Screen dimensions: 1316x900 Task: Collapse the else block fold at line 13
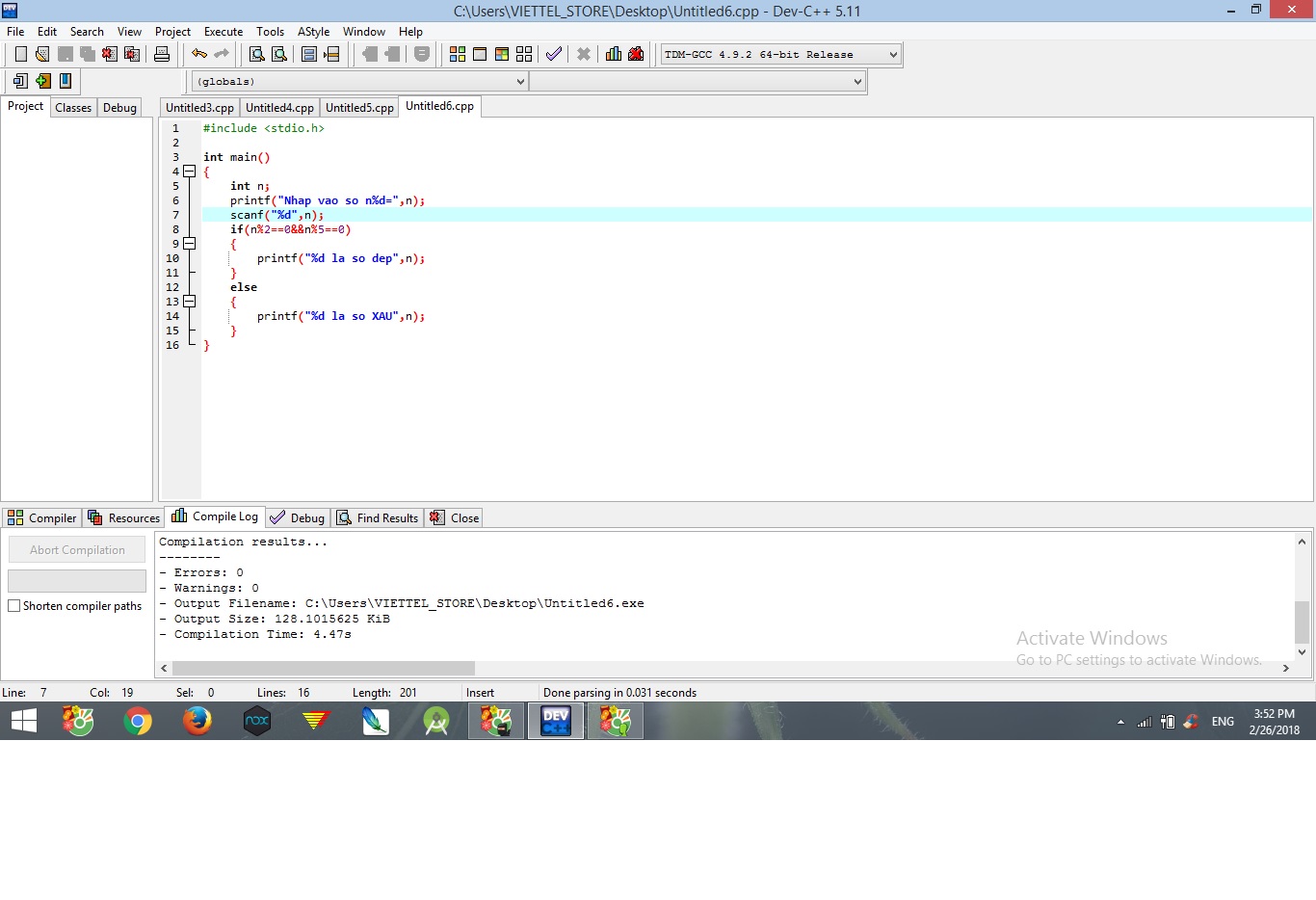pos(190,302)
